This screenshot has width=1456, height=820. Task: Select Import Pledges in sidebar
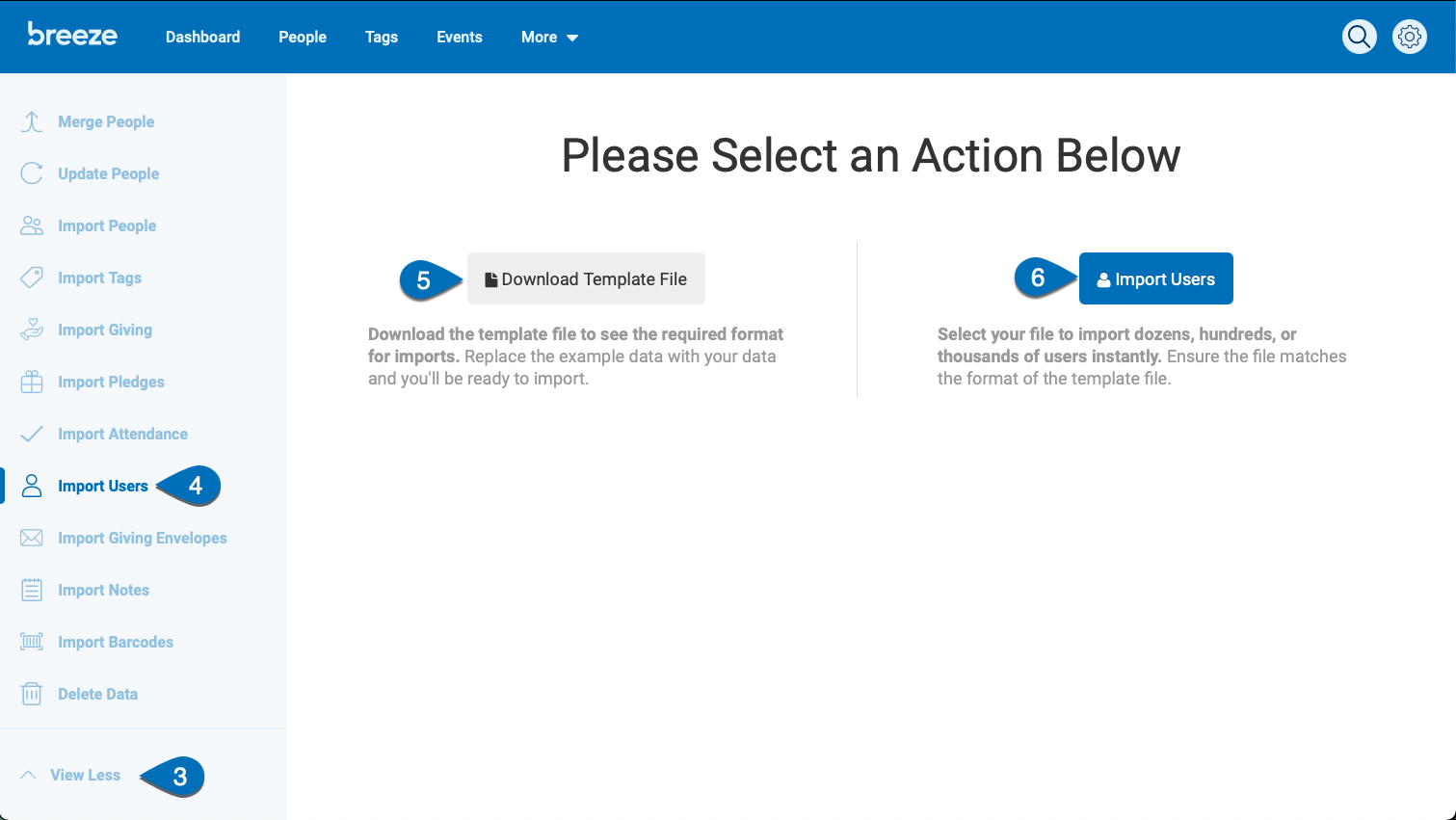pyautogui.click(x=111, y=382)
